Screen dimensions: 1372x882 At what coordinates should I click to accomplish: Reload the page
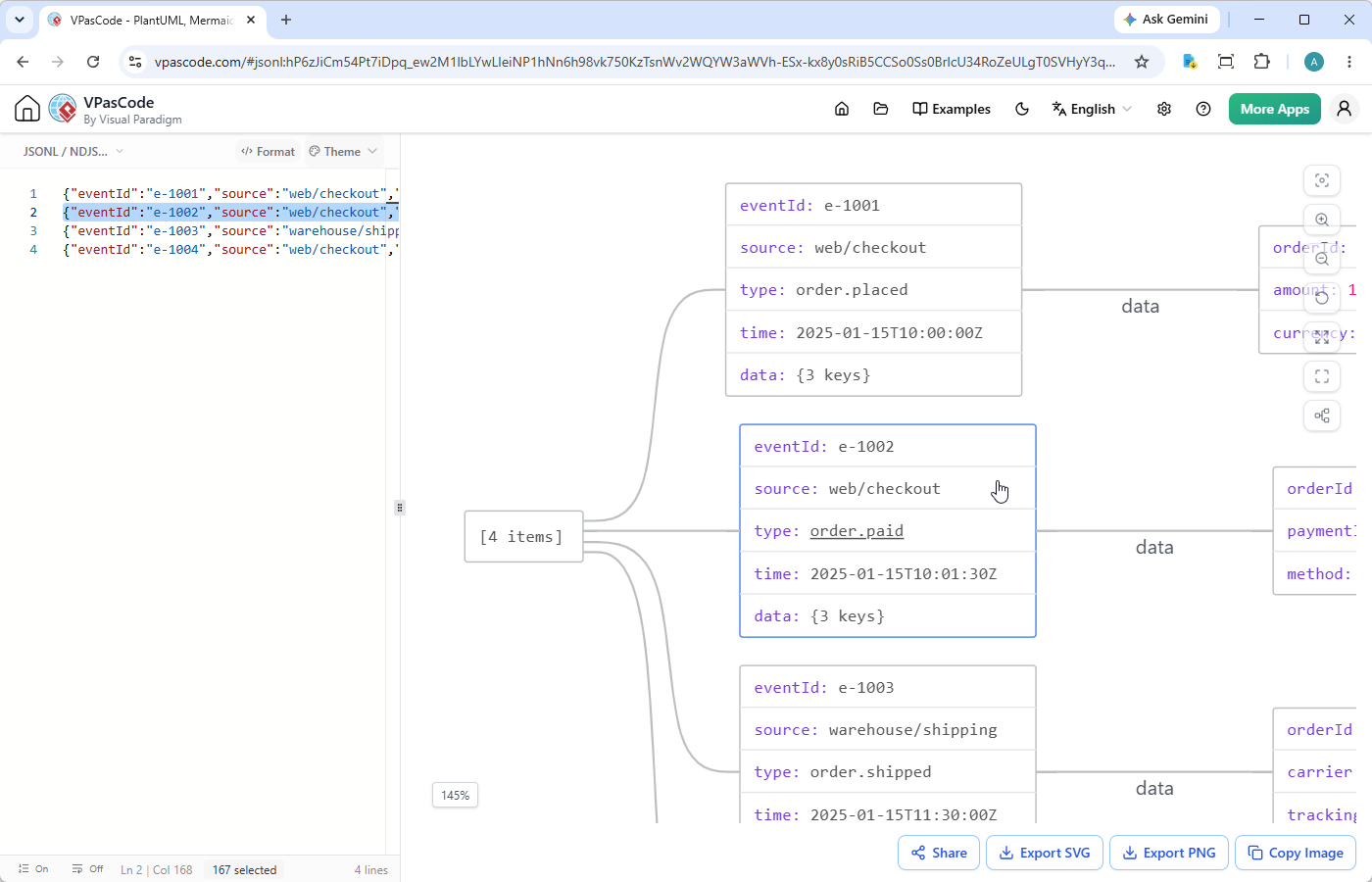coord(93,62)
